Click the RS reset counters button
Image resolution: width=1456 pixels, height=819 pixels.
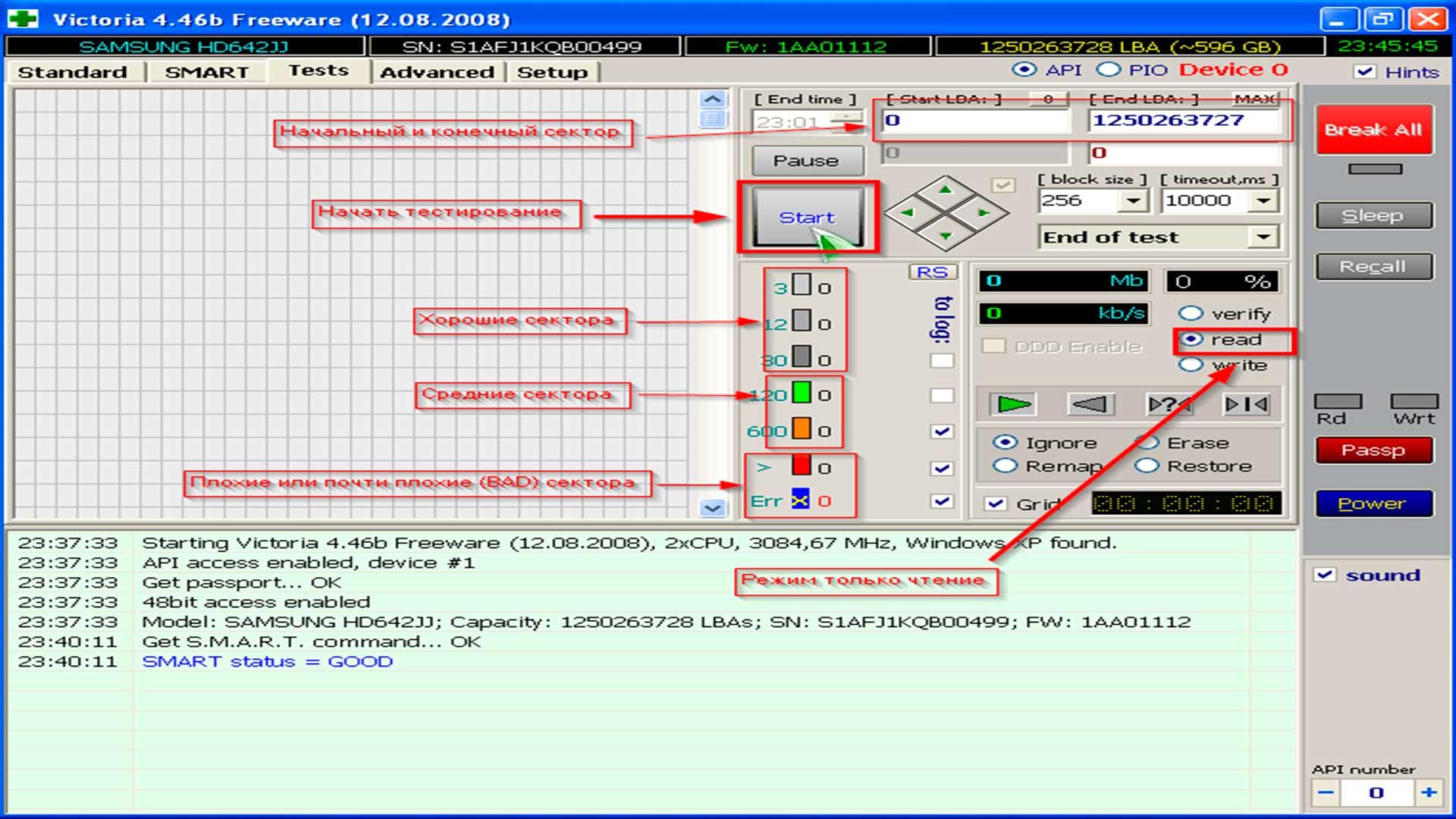tap(932, 272)
